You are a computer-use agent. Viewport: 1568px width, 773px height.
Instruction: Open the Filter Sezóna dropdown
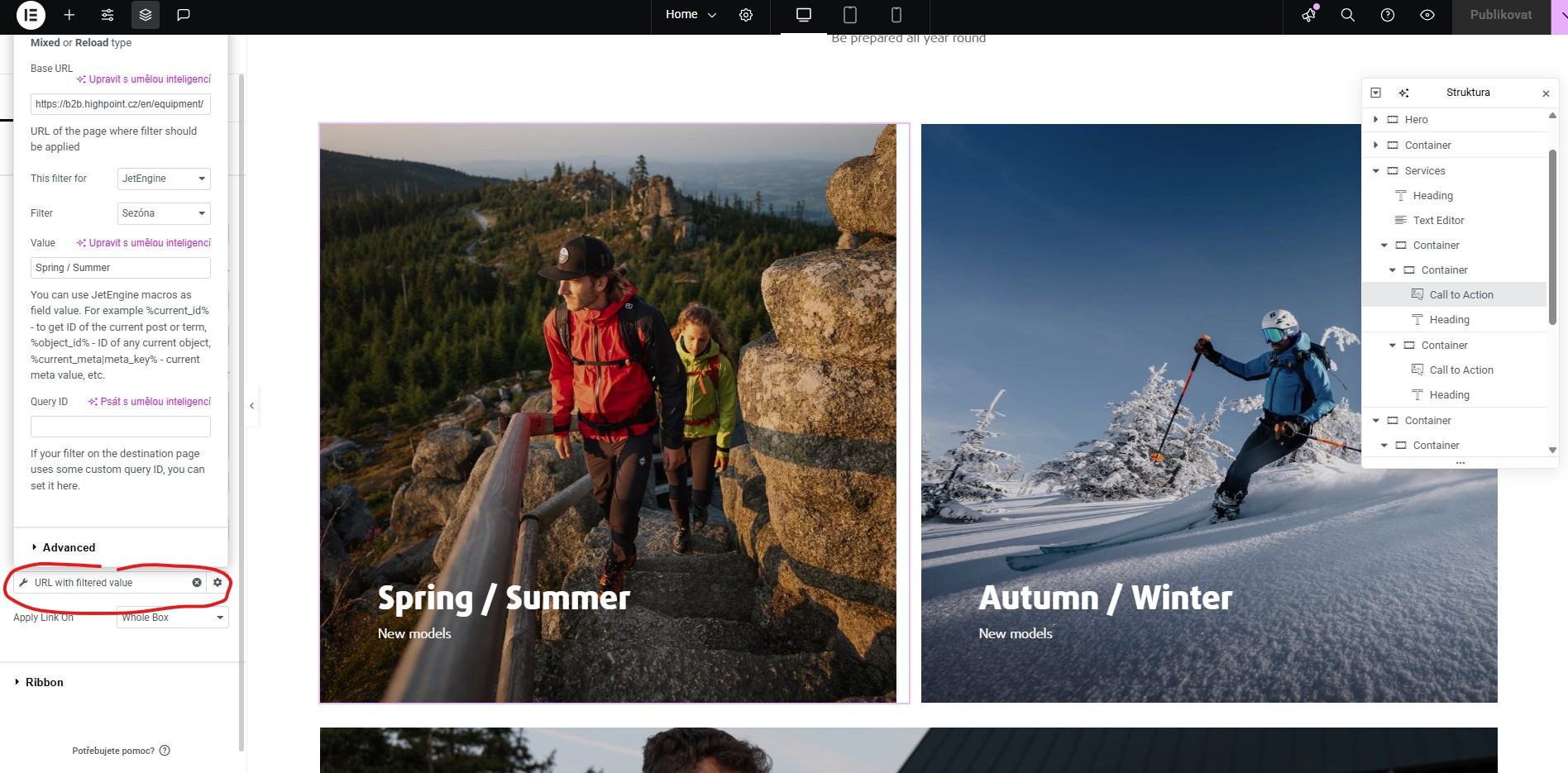pyautogui.click(x=164, y=213)
